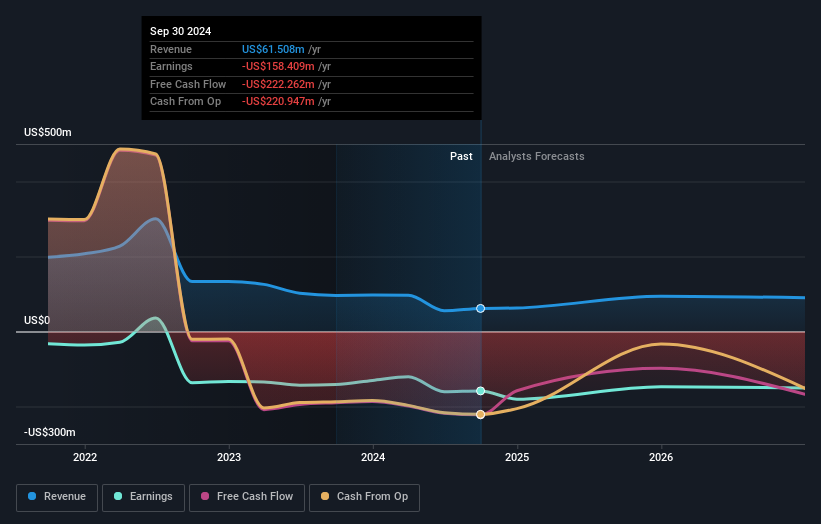Image resolution: width=821 pixels, height=524 pixels.
Task: Select the 2024 x-axis label
Action: [373, 457]
